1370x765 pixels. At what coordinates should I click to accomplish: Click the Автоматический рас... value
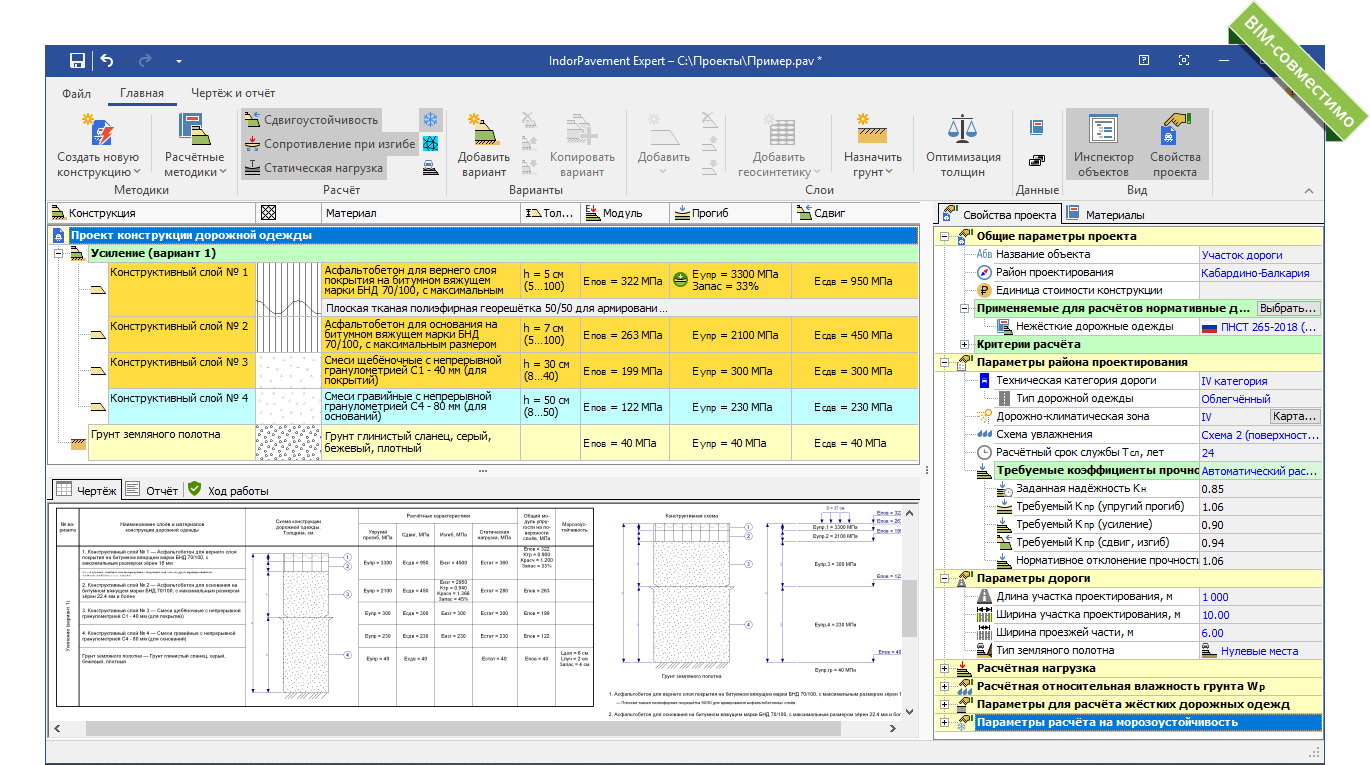1260,470
